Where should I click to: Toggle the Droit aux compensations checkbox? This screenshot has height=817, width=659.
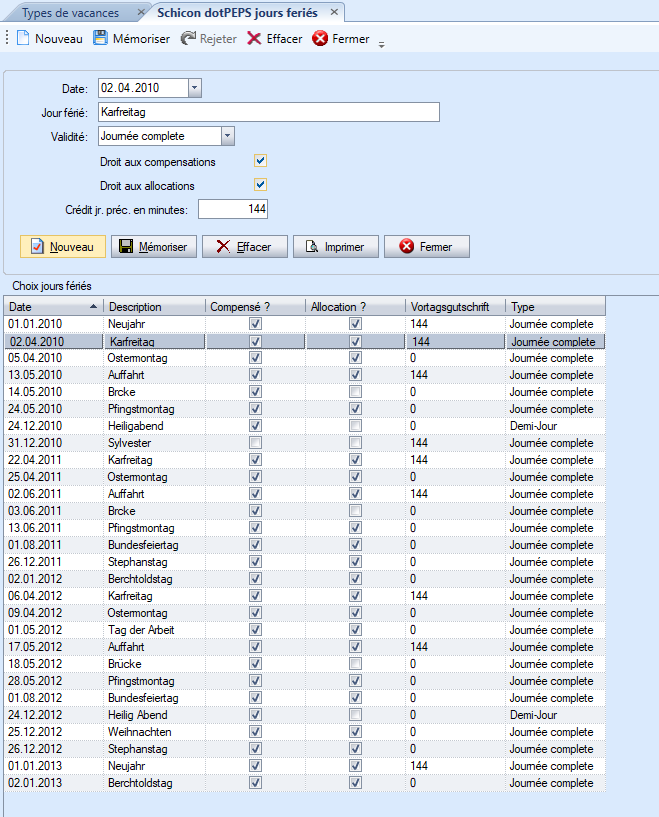pos(261,161)
